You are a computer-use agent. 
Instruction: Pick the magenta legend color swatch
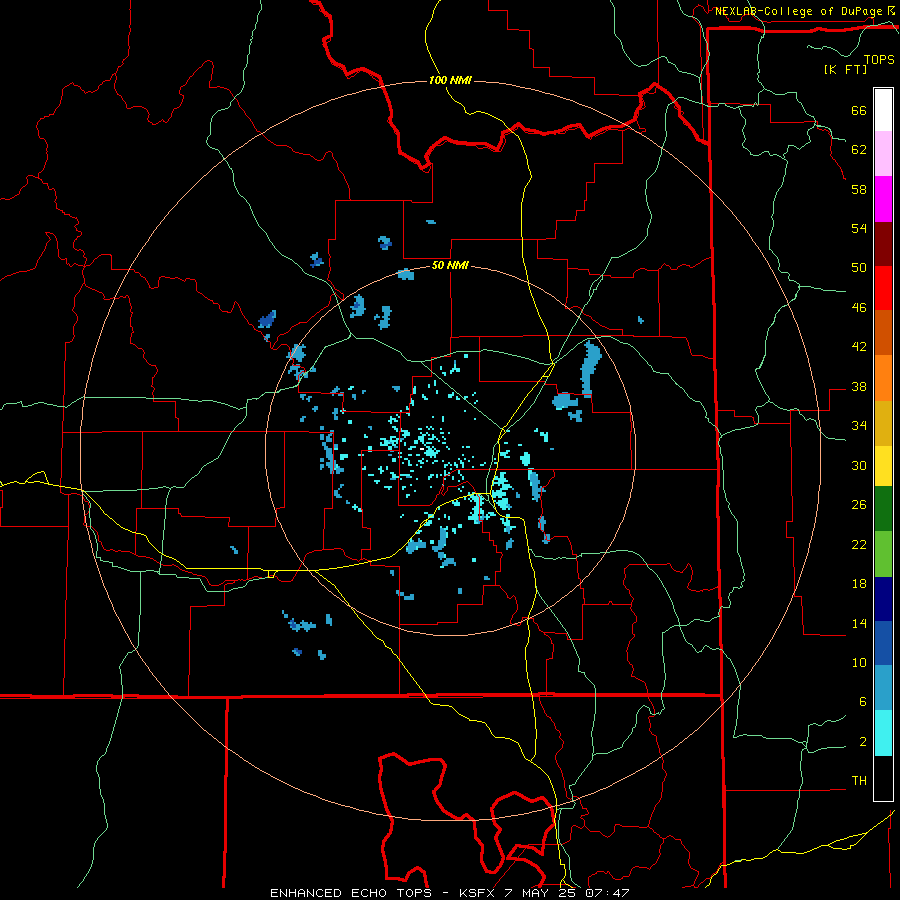[x=883, y=199]
